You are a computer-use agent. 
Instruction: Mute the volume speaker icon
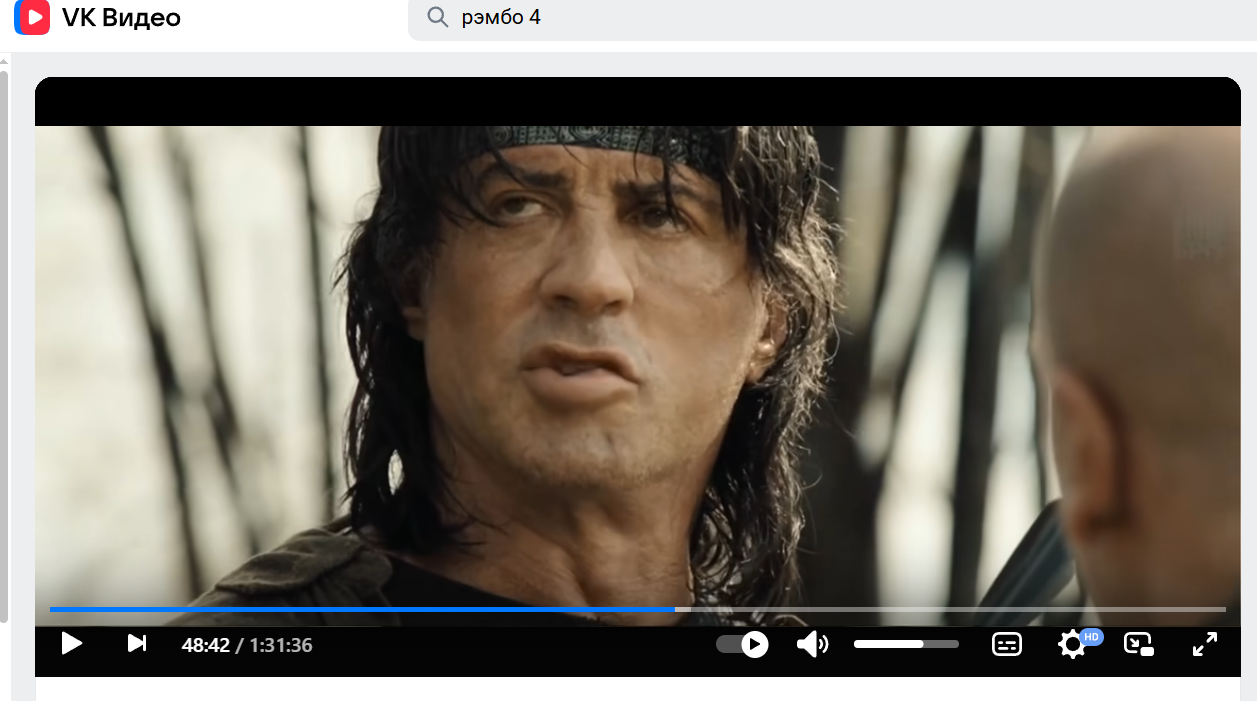click(812, 644)
